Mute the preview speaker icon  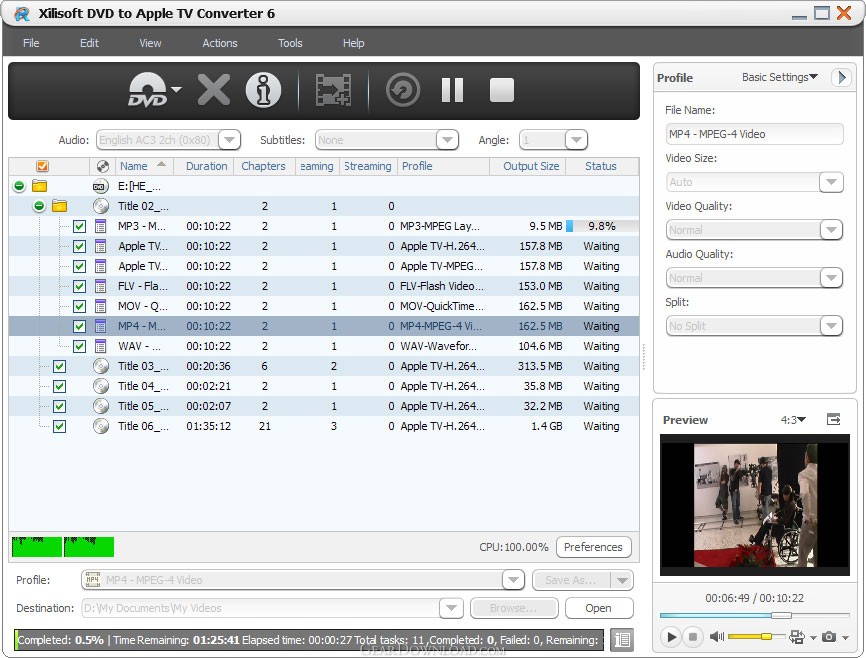(716, 637)
